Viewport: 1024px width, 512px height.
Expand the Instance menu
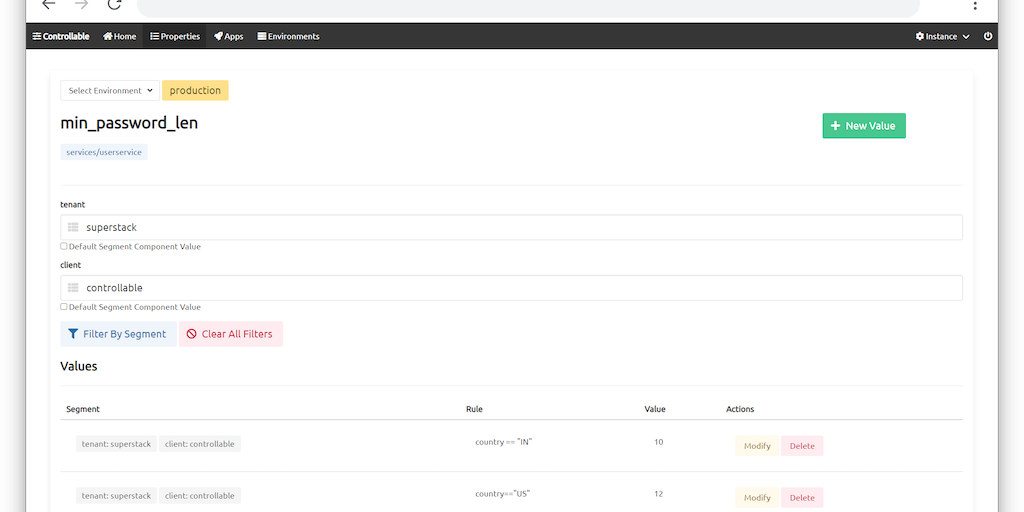tap(942, 36)
